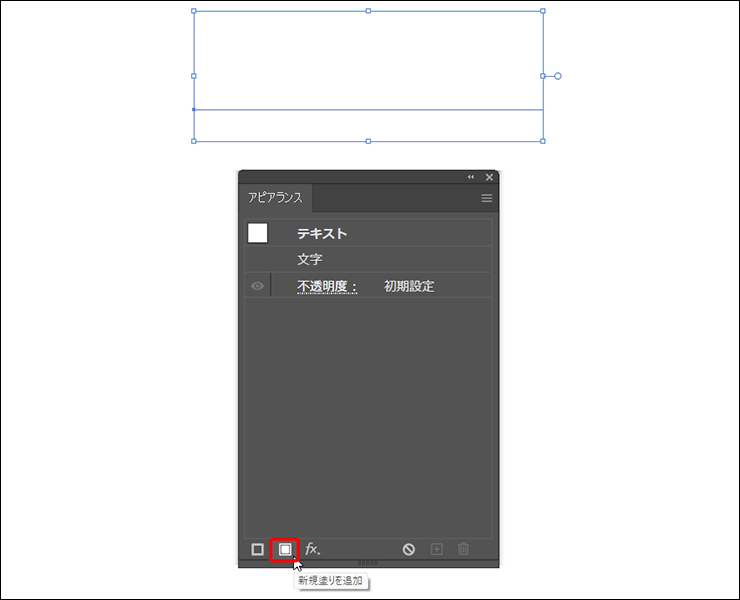Click the bottom-center handle of text frame
Viewport: 740px width, 600px height.
coord(368,141)
